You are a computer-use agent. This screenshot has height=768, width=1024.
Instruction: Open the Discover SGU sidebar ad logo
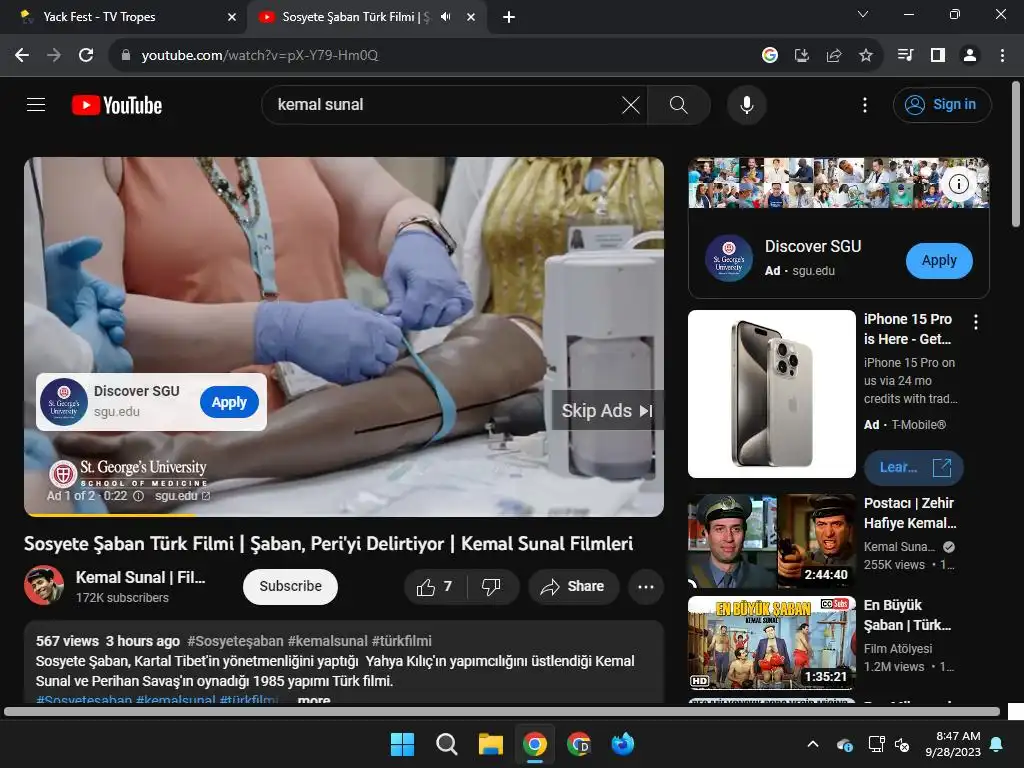[729, 258]
